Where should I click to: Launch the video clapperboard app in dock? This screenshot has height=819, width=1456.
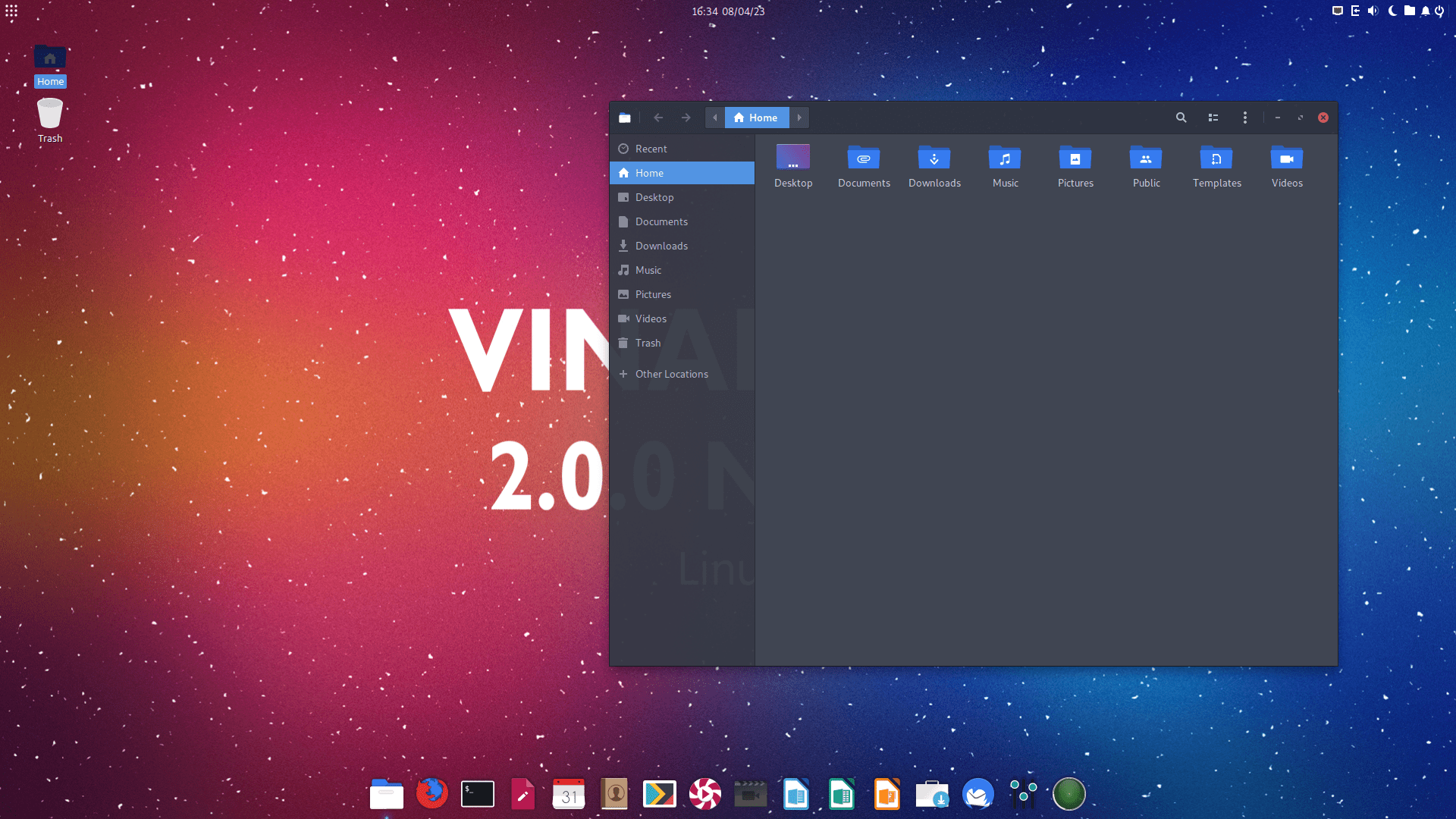pyautogui.click(x=751, y=794)
